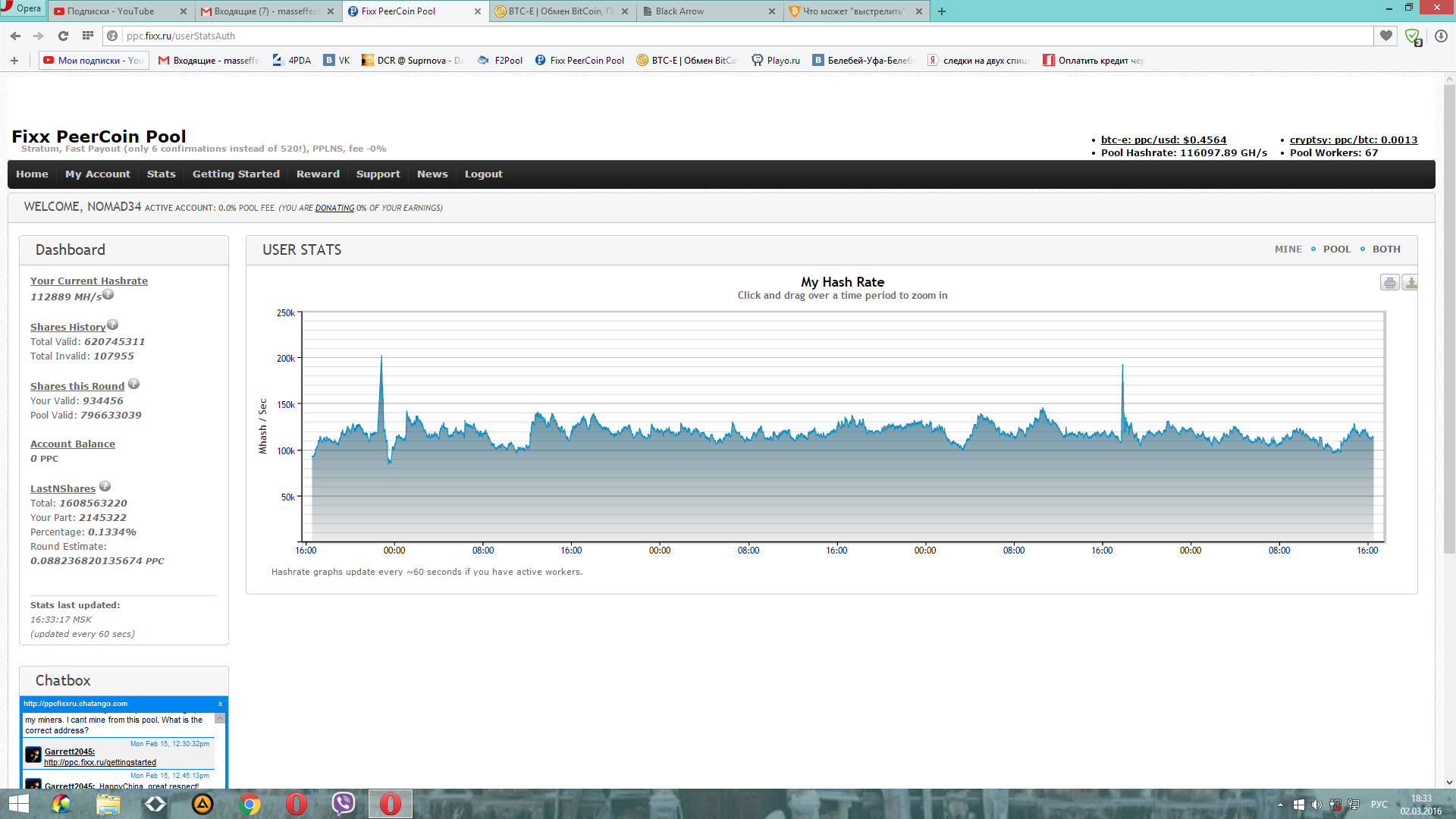Open Opera downloads icon in toolbar
Screen dimensions: 1456x819
click(1441, 36)
